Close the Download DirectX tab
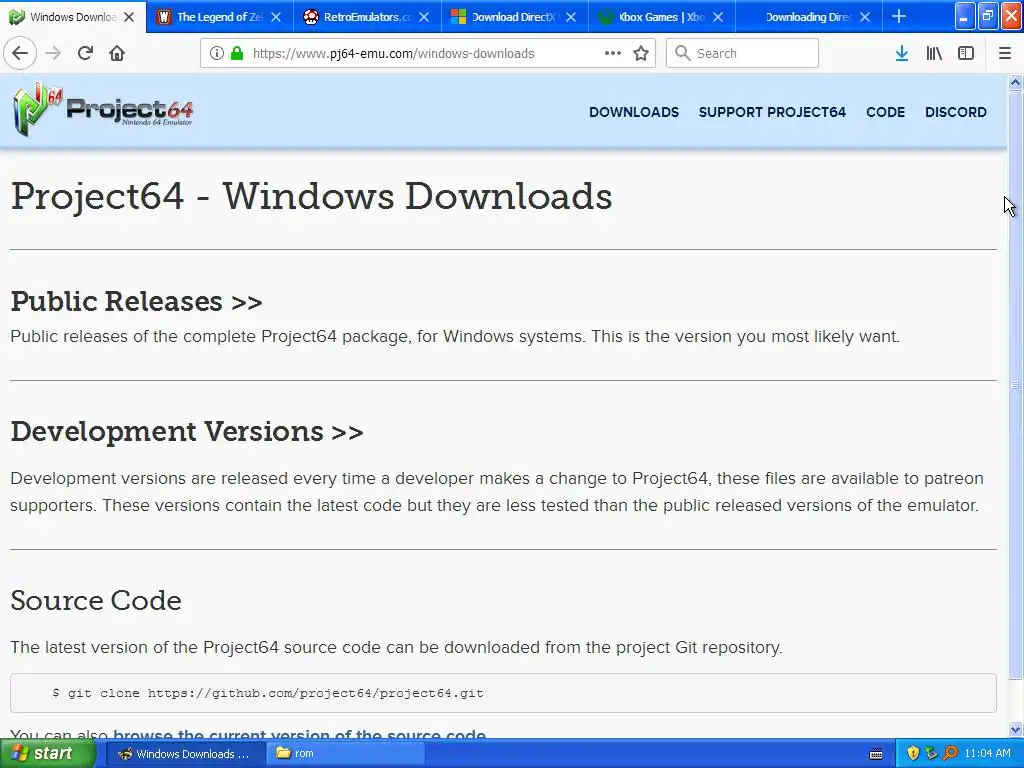This screenshot has width=1024, height=768. [x=571, y=17]
